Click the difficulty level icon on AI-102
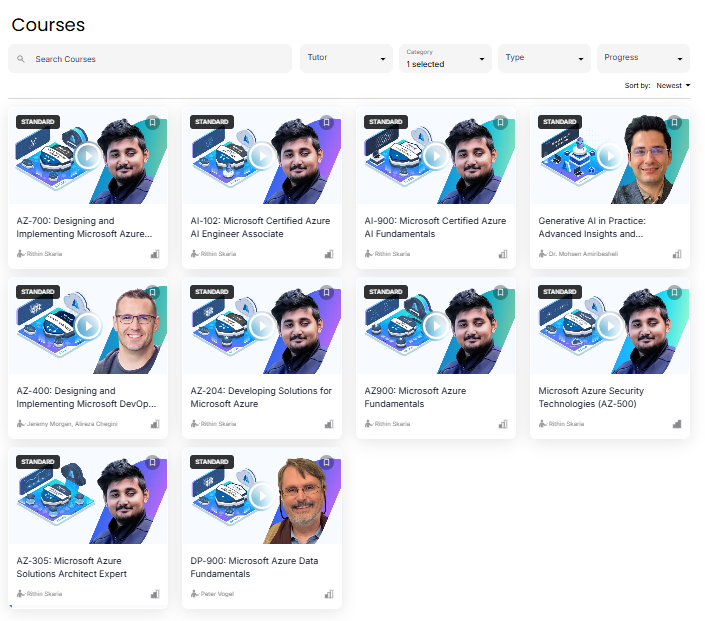 [x=329, y=254]
